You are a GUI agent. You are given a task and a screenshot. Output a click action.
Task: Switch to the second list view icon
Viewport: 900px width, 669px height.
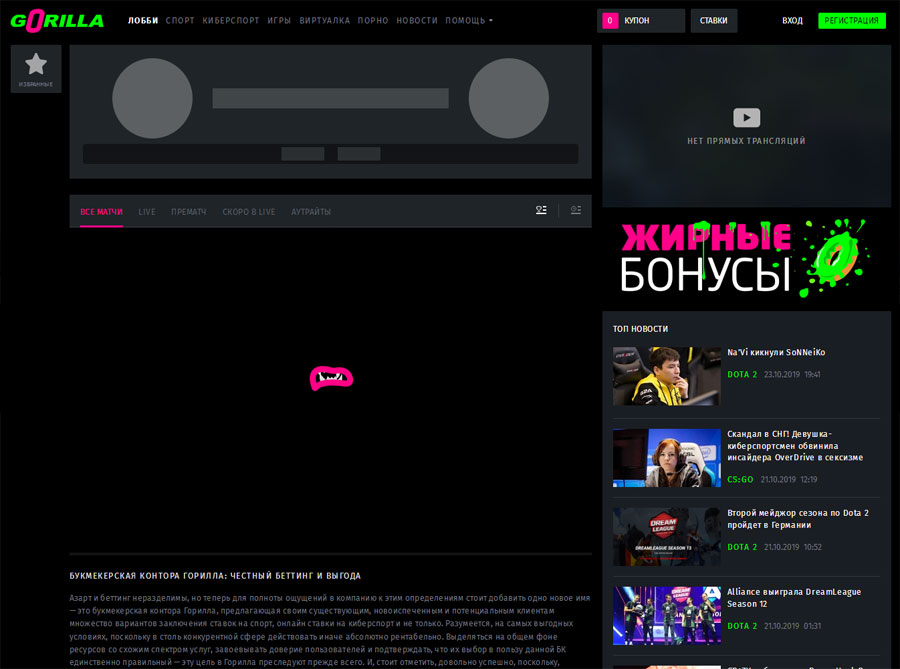(576, 211)
